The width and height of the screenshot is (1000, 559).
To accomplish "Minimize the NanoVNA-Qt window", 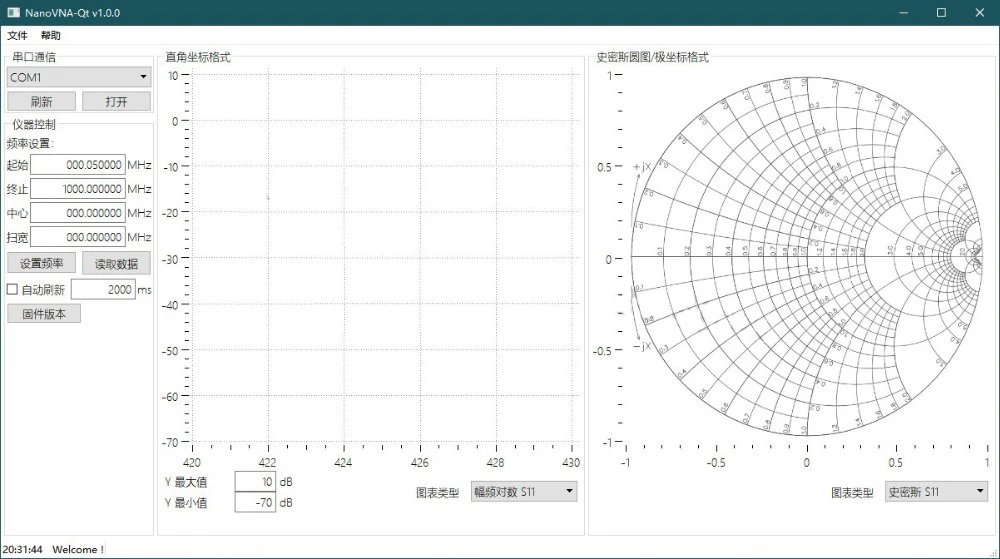I will point(903,13).
